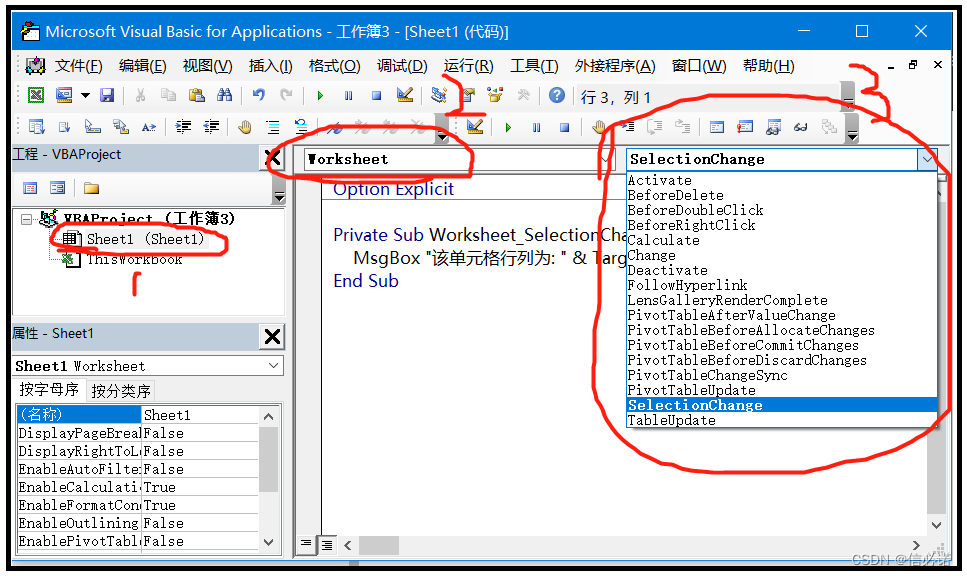The height and width of the screenshot is (576, 967).
Task: Switch to the 按分类序 tab
Action: [x=121, y=391]
